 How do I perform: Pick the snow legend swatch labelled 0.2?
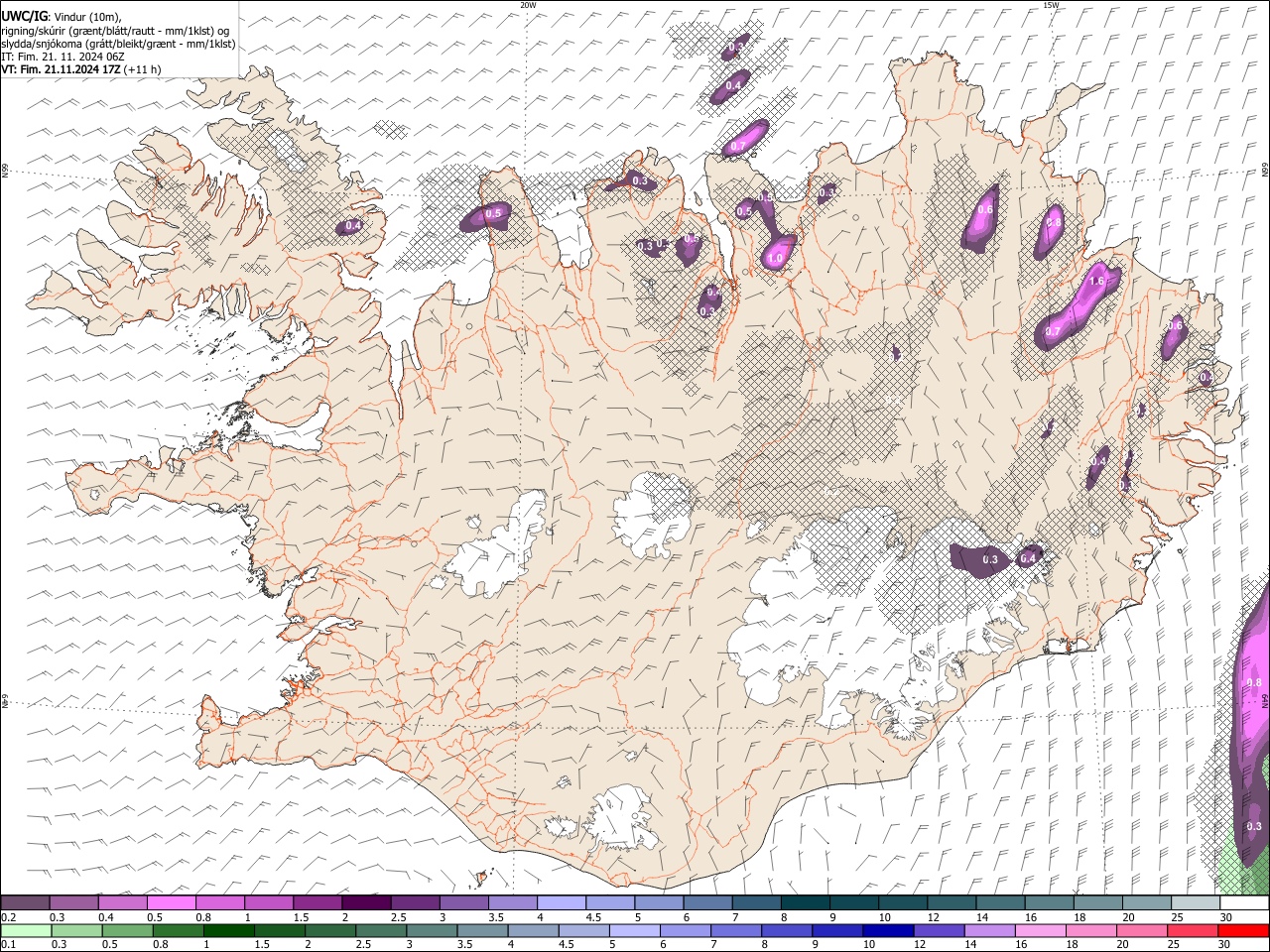click(25, 902)
